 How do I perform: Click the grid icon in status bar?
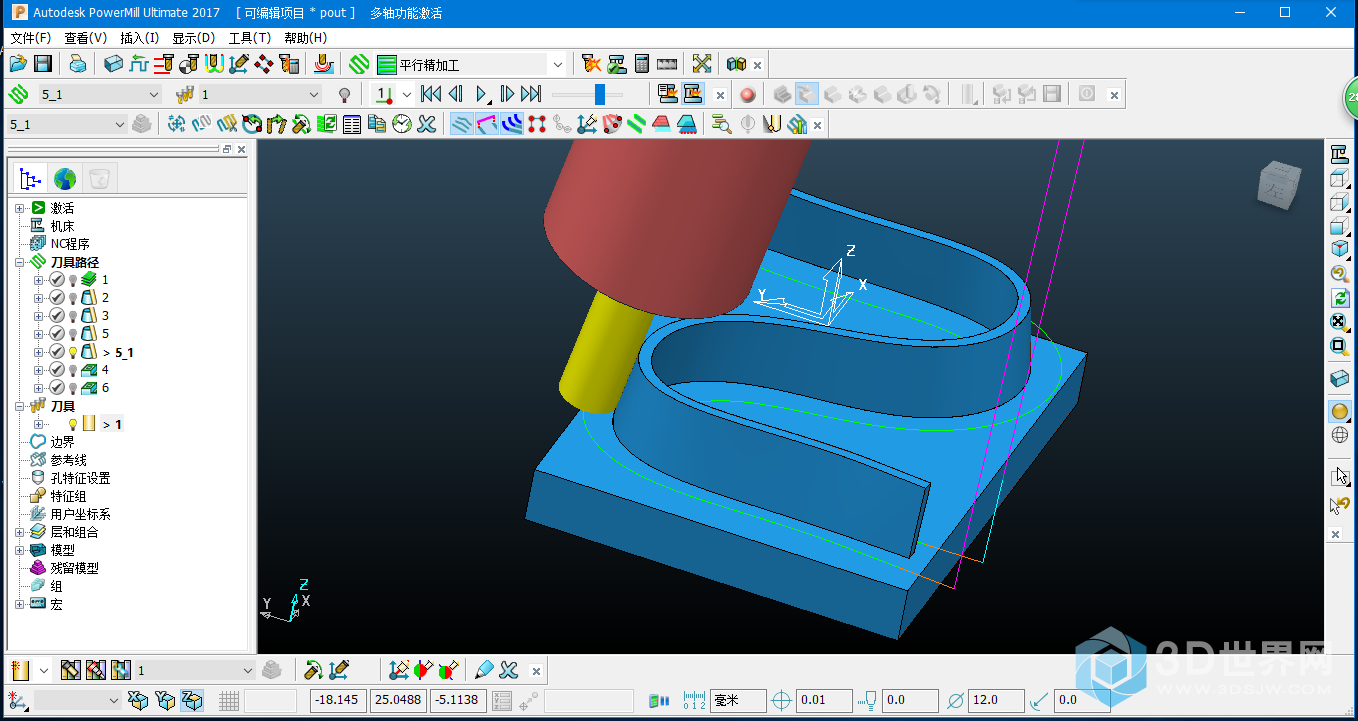coord(229,700)
